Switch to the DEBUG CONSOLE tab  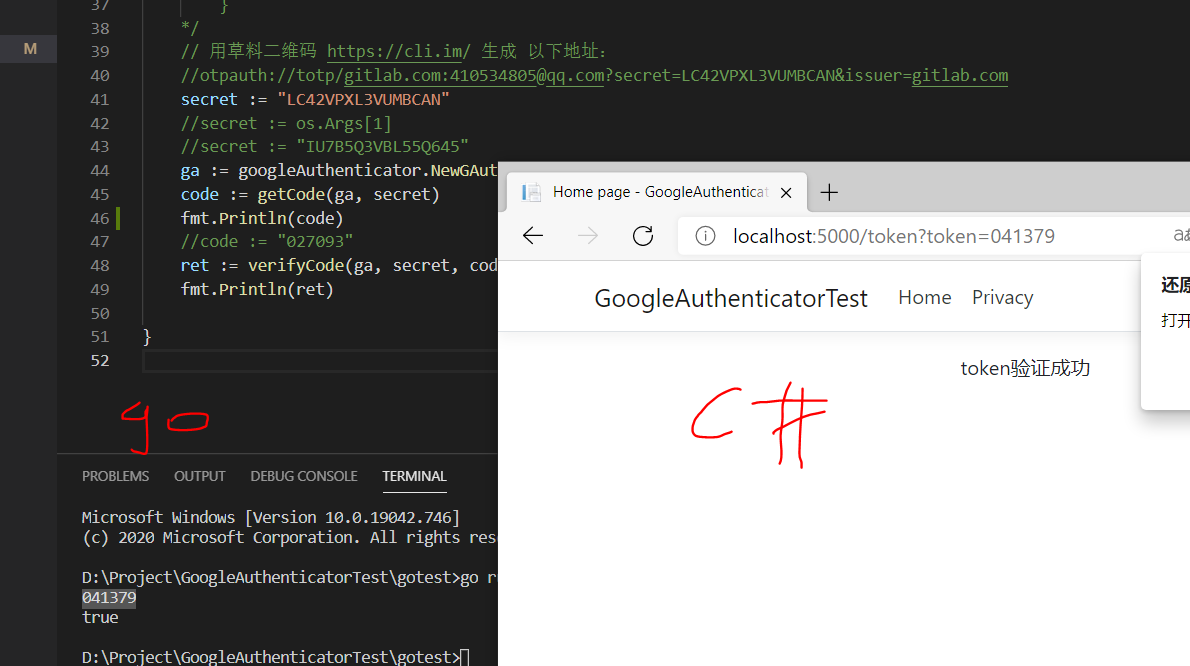pos(303,476)
